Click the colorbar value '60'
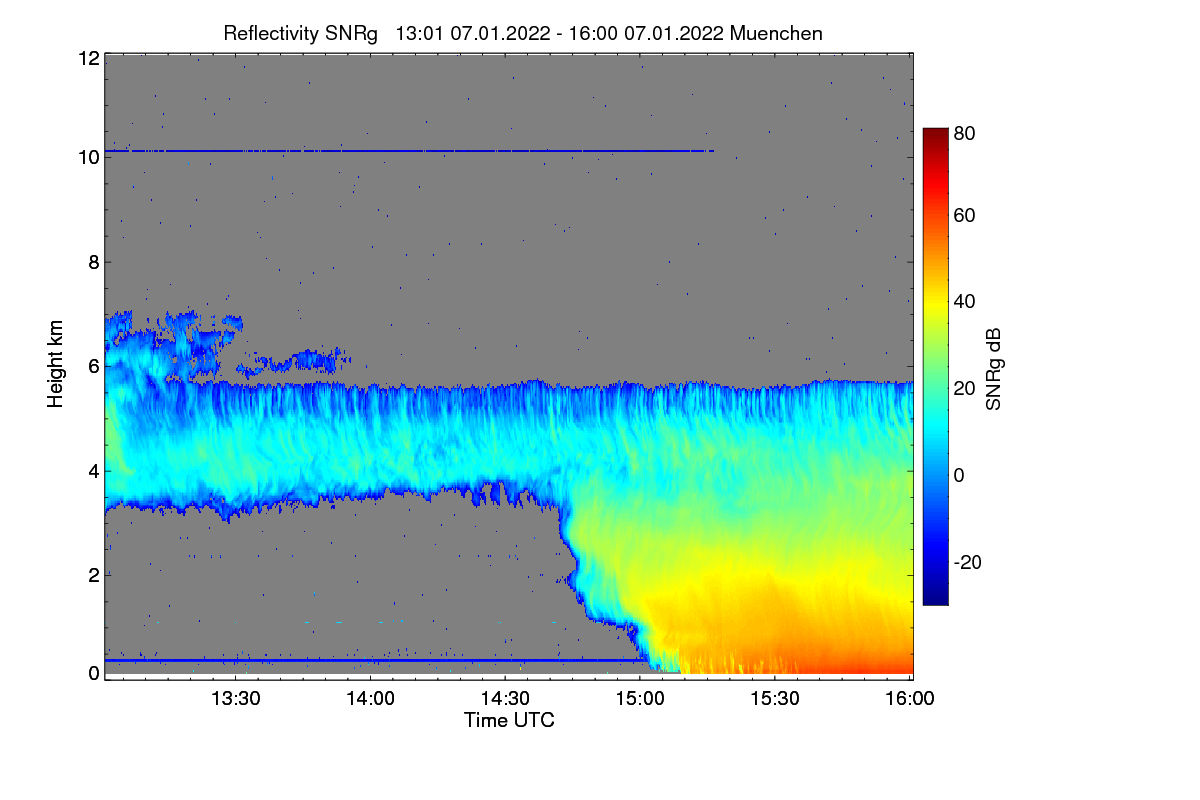1200x800 pixels. point(965,215)
